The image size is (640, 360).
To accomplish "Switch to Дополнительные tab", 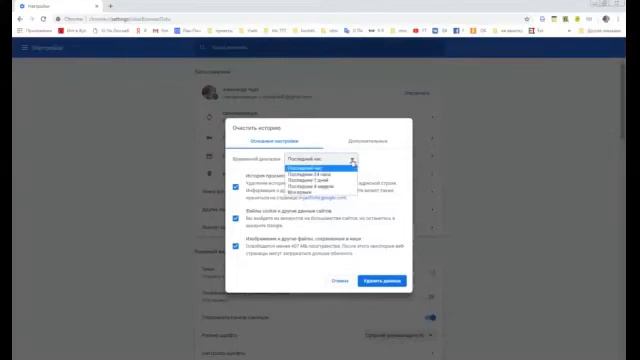I will click(x=367, y=141).
